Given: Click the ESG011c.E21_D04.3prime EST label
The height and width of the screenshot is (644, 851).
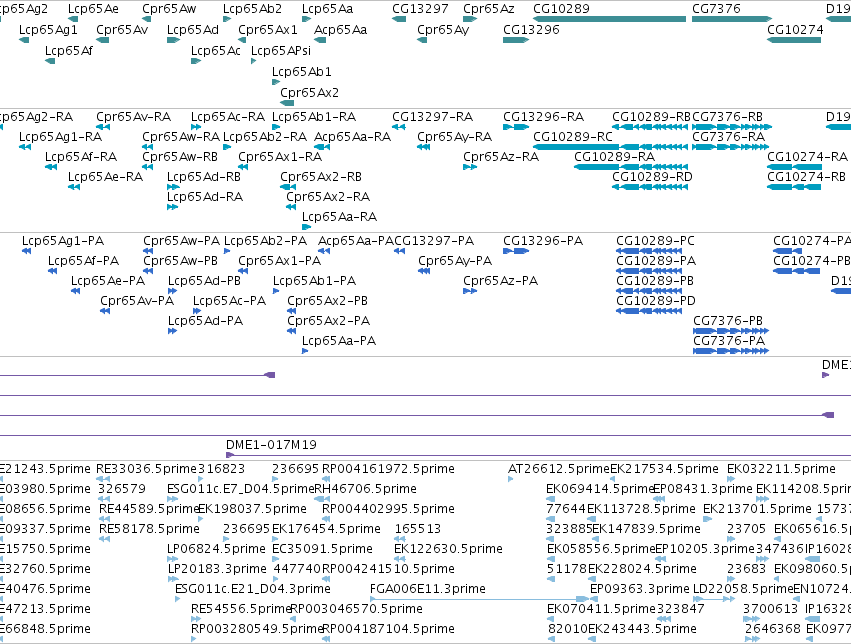Looking at the screenshot, I should pyautogui.click(x=253, y=589).
